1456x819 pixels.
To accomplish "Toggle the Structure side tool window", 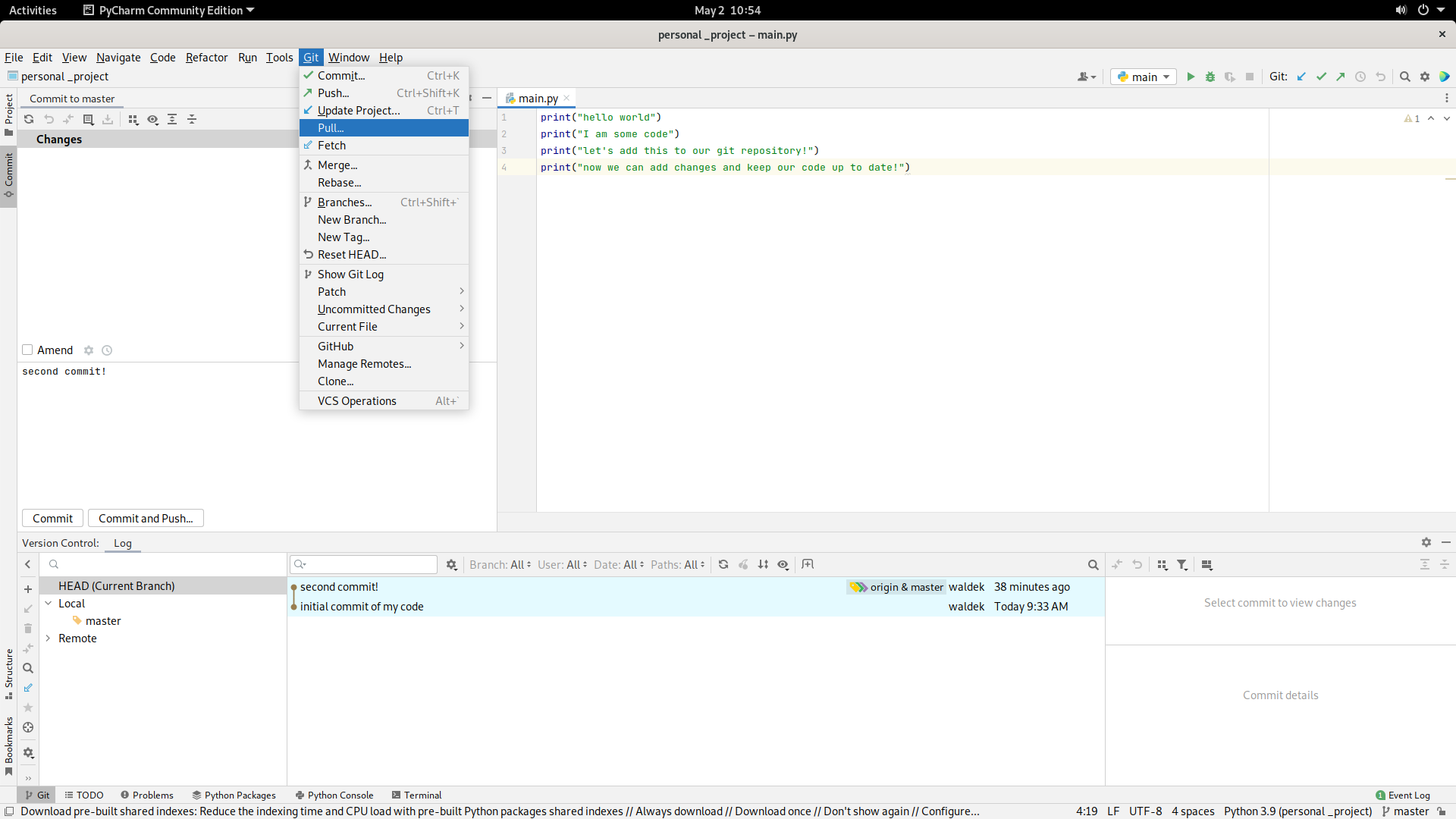I will pos(8,673).
